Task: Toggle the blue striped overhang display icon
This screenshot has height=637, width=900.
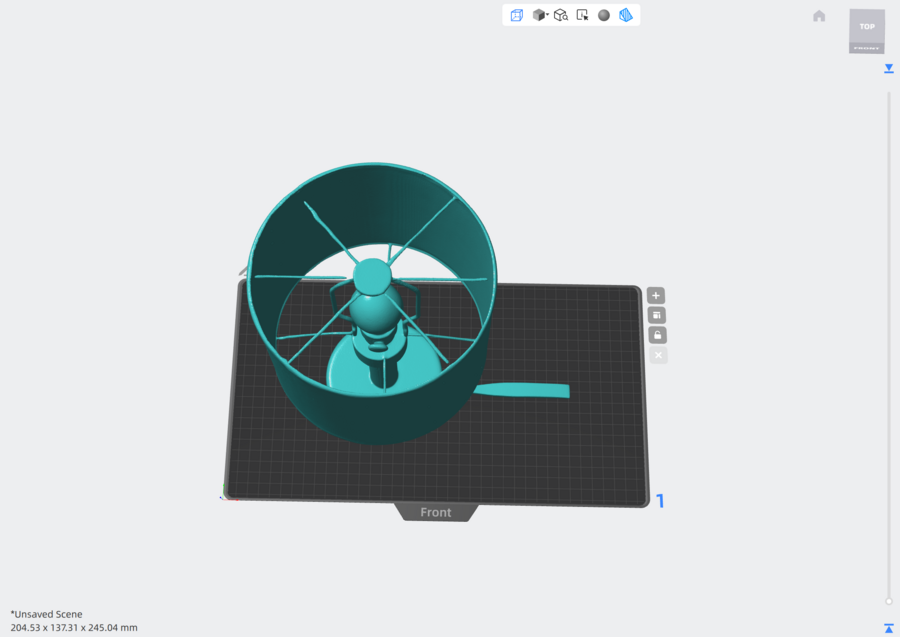Action: (x=626, y=15)
